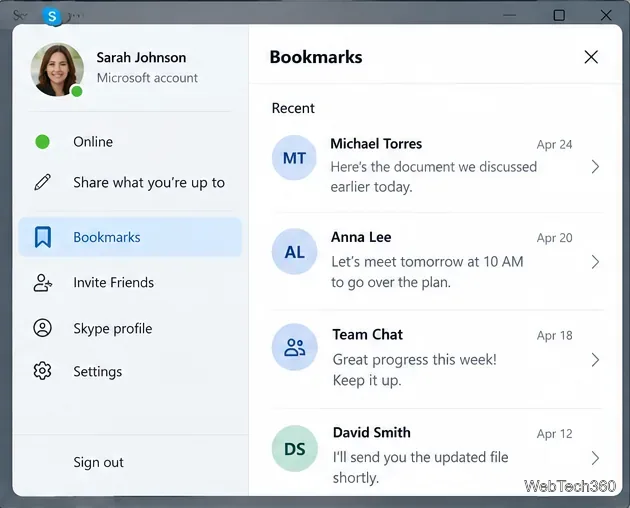Expand Anna Lee bookmark chevron
This screenshot has width=630, height=508.
595,262
